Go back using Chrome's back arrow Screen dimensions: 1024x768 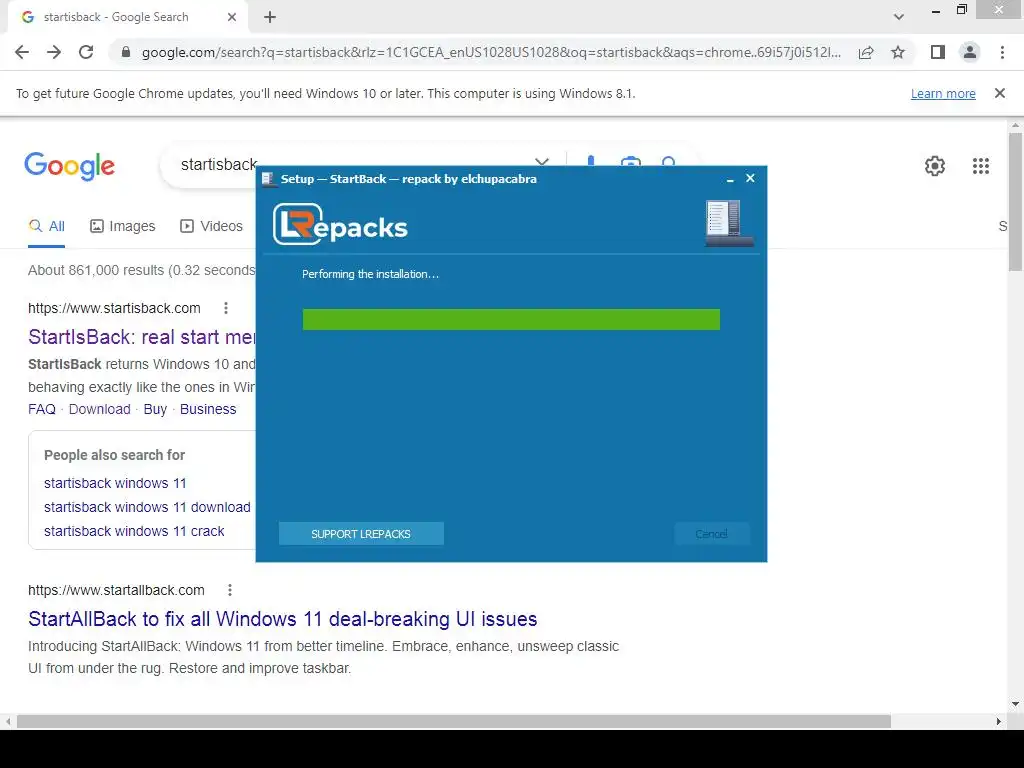22,52
